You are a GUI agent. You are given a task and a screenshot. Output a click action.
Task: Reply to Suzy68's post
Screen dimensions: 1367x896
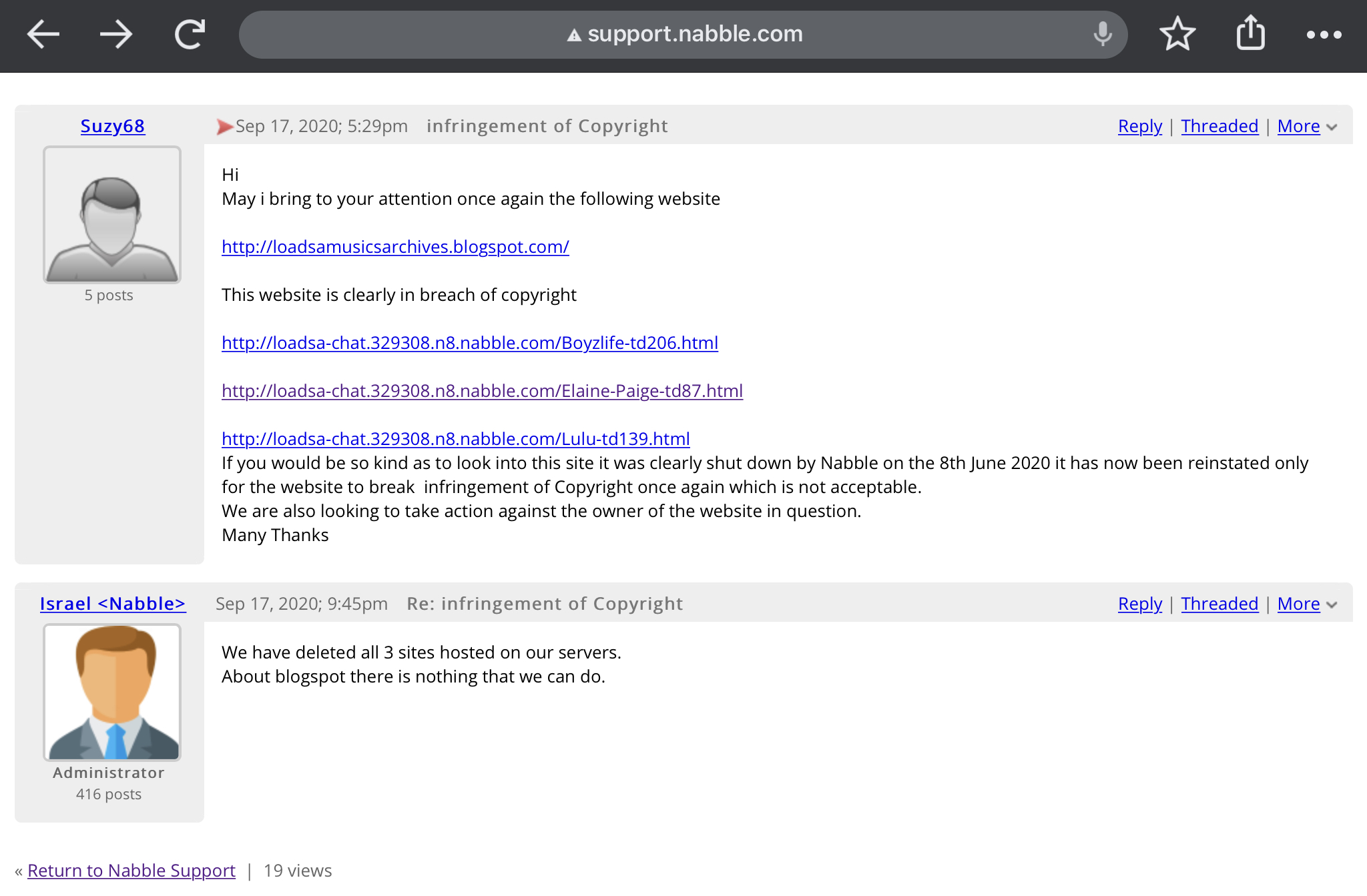pos(1139,126)
